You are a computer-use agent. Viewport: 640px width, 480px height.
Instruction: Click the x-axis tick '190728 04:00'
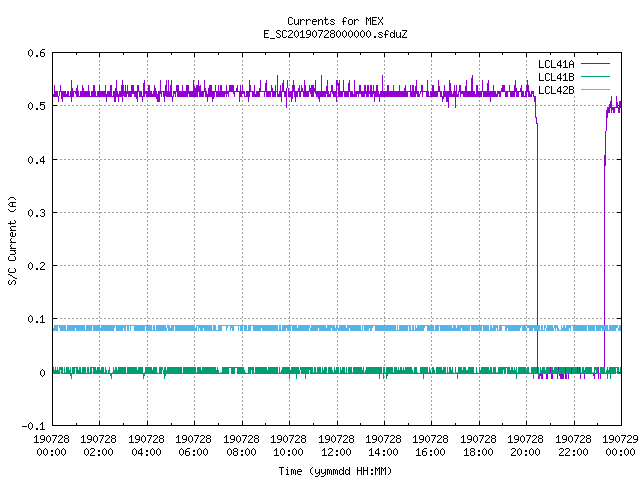pos(146,446)
